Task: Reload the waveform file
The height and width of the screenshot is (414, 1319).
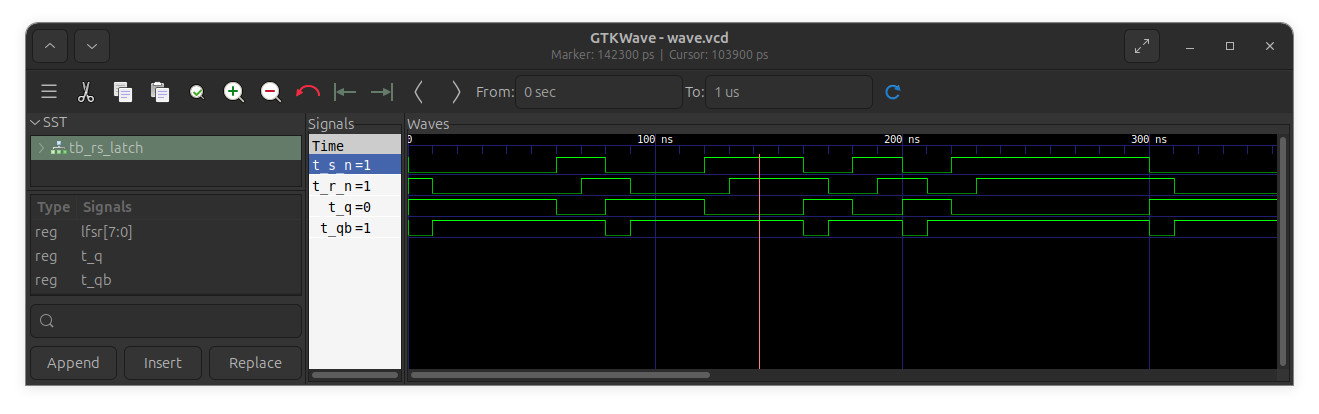Action: point(893,92)
